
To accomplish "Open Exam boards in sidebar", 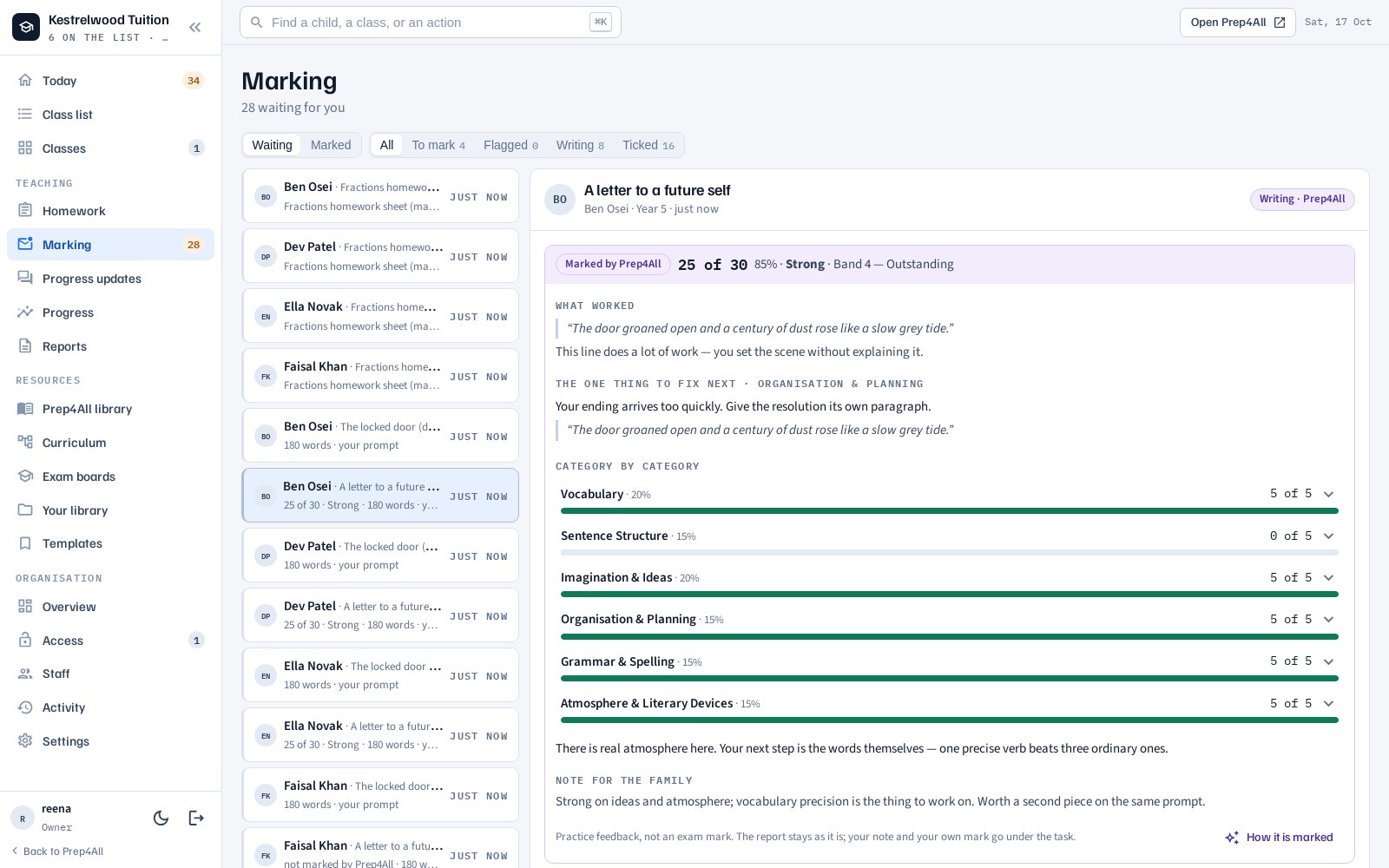I will (110, 477).
